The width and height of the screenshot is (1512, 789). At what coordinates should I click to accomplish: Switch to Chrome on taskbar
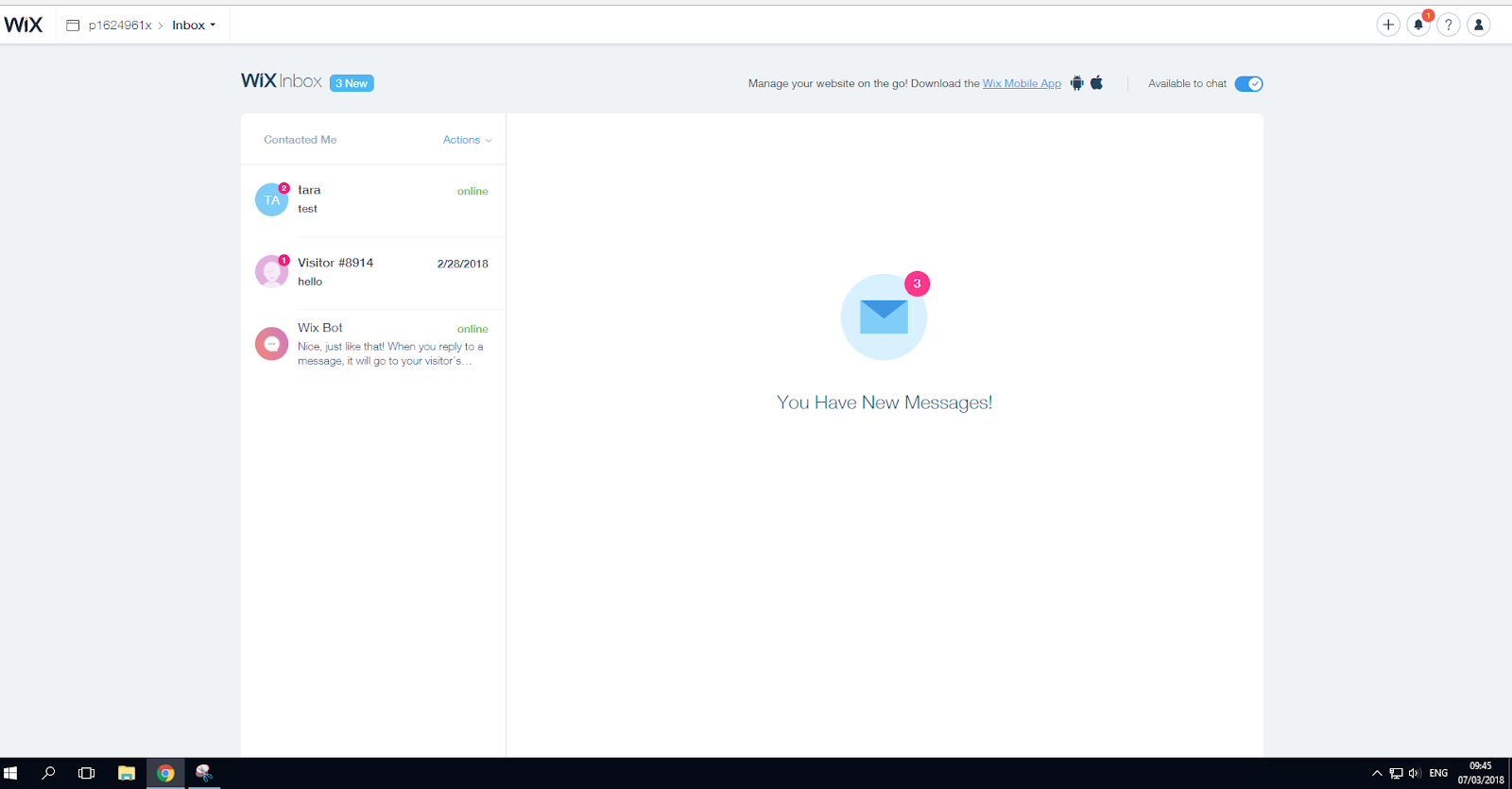pos(165,773)
